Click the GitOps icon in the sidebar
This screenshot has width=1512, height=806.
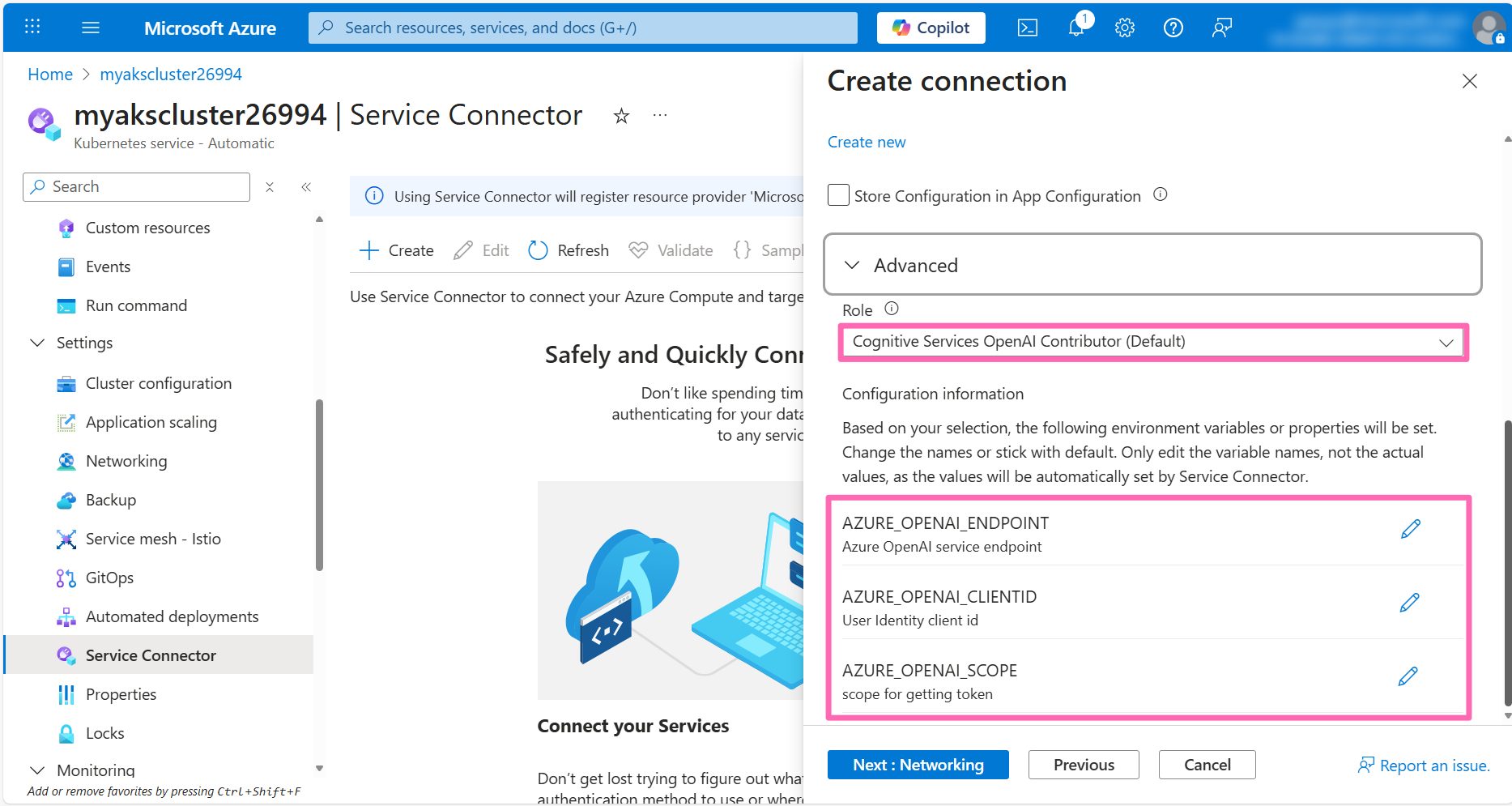[x=66, y=577]
